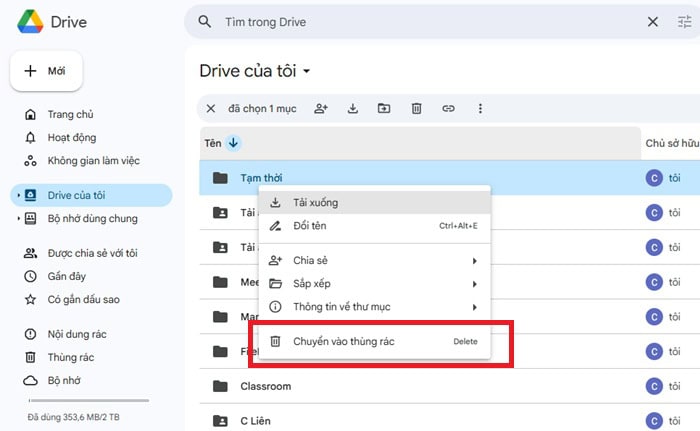Click the Mới button
The width and height of the screenshot is (700, 431).
coord(46,71)
